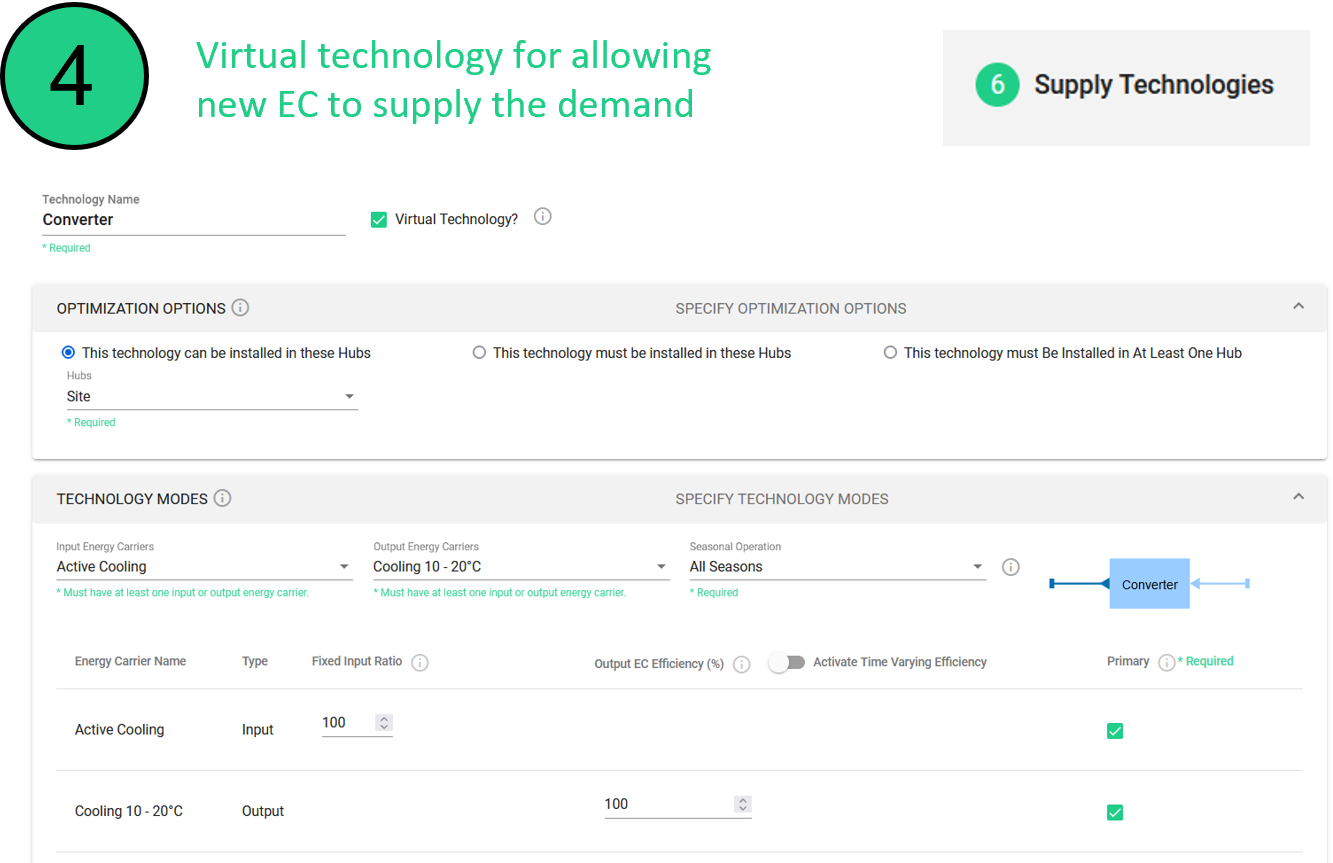Uncheck Primary for Cooling 10 - 20°C row

[1115, 812]
